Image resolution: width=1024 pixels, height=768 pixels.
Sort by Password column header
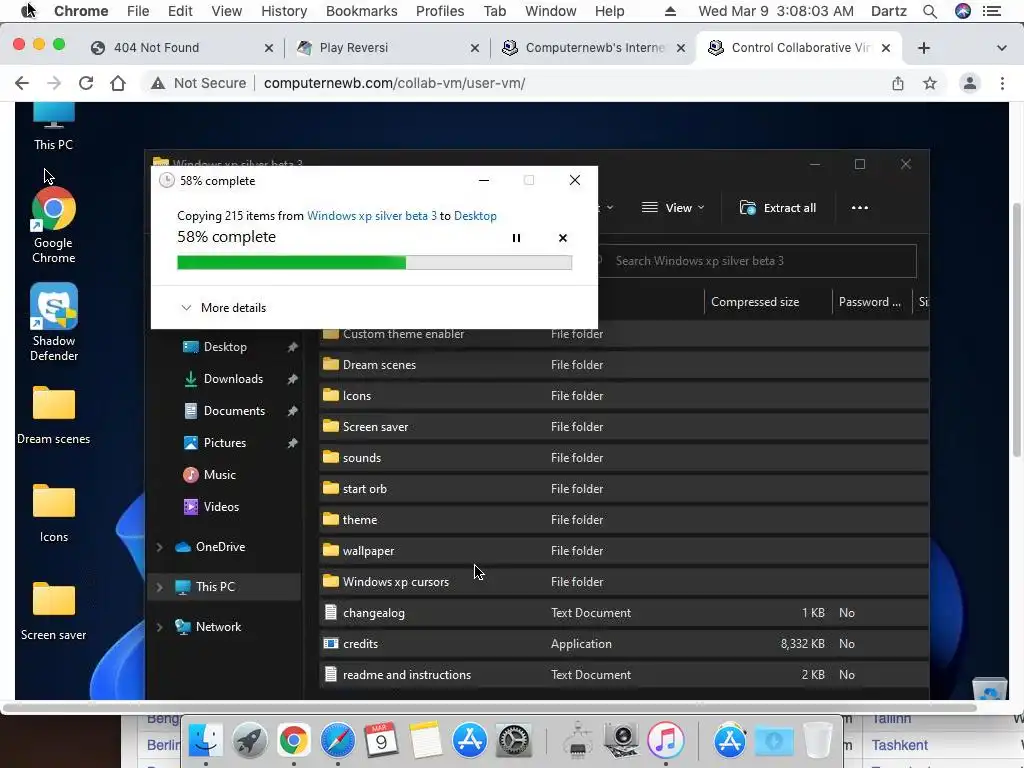[x=869, y=302]
